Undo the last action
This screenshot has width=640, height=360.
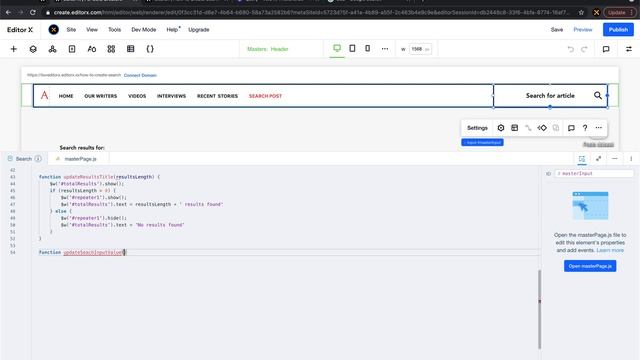point(571,49)
